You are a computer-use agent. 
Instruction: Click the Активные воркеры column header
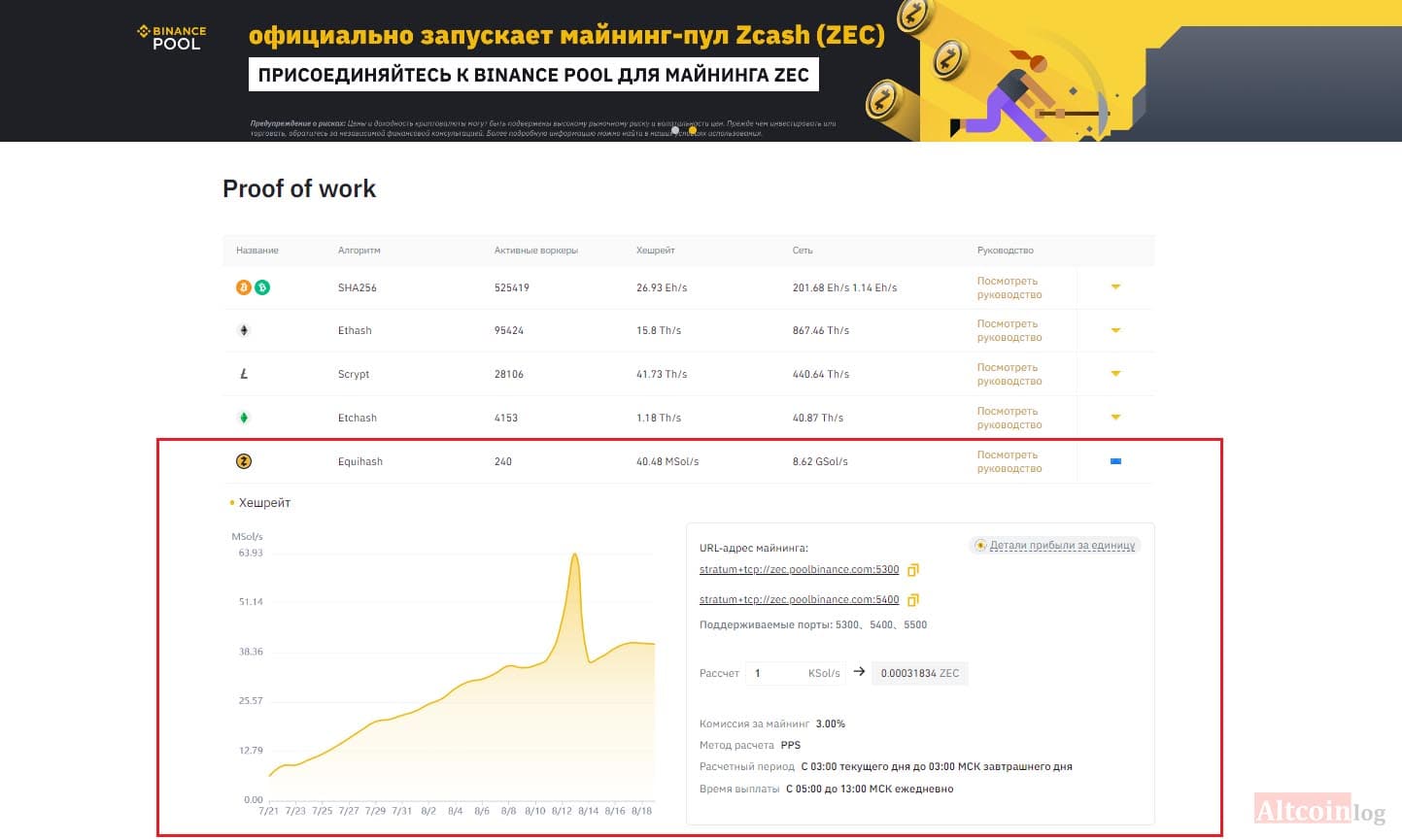(536, 251)
